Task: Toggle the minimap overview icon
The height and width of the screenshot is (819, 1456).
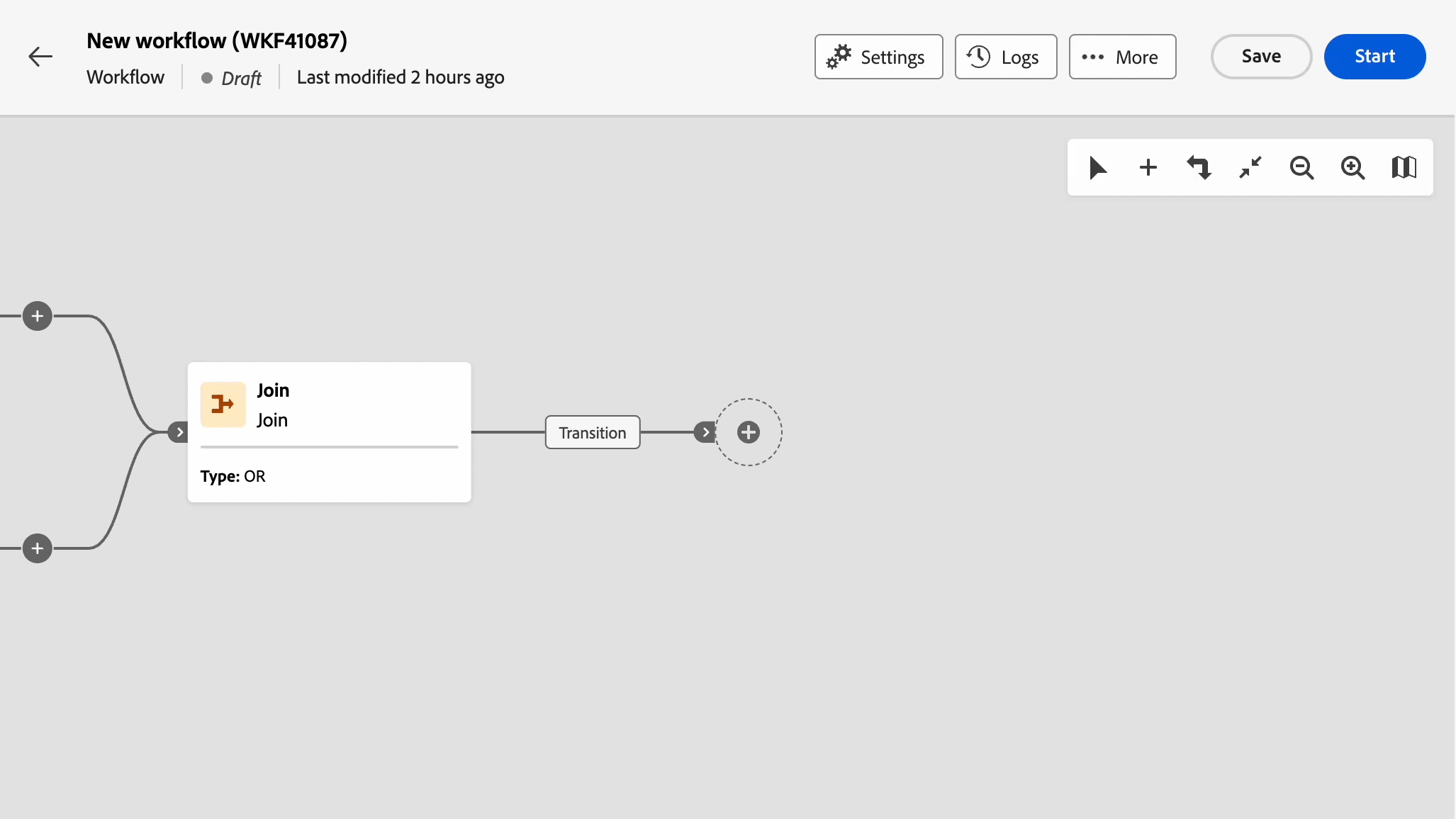Action: coord(1404,168)
